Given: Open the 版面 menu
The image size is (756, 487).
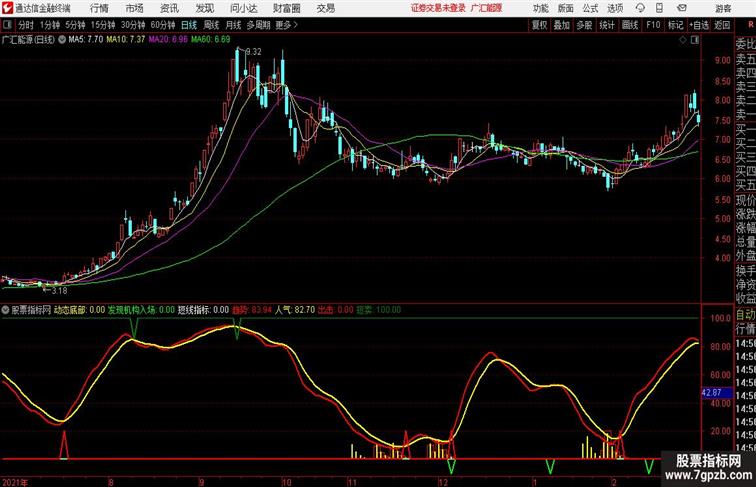Looking at the screenshot, I should point(566,8).
